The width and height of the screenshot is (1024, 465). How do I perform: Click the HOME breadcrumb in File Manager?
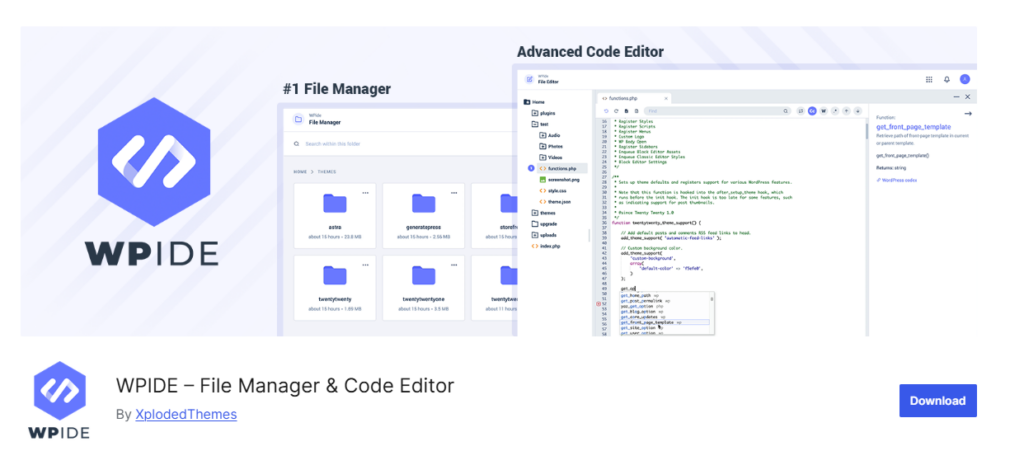coord(300,172)
